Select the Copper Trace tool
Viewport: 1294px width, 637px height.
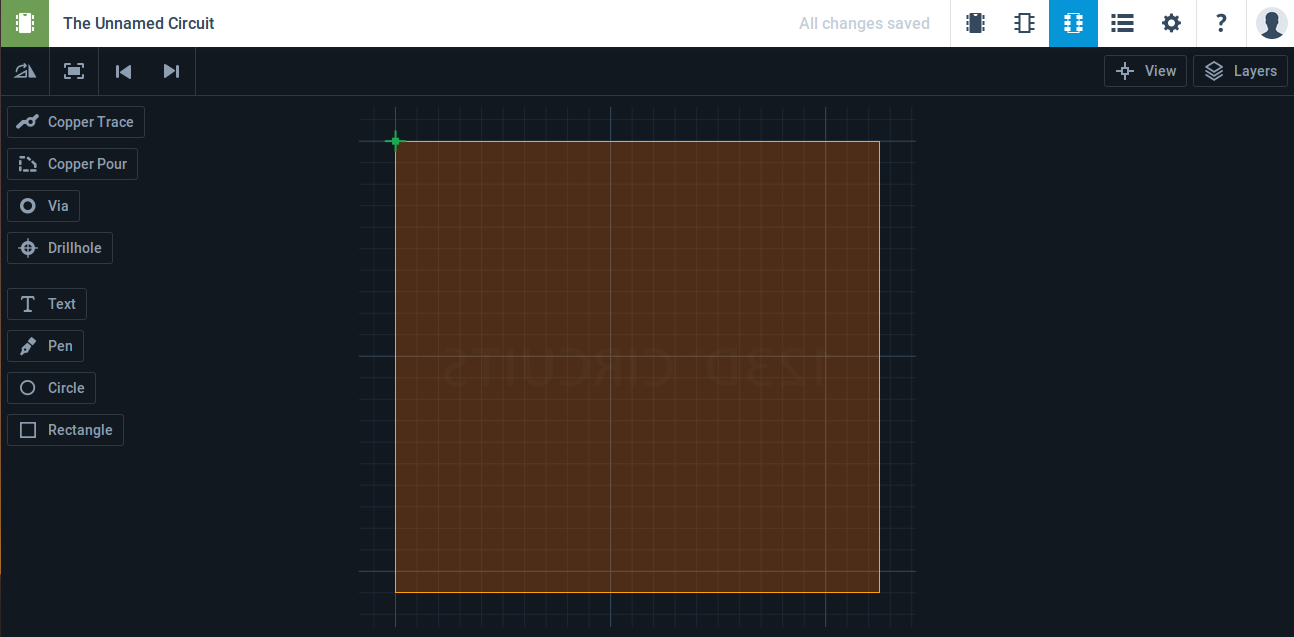pyautogui.click(x=76, y=122)
